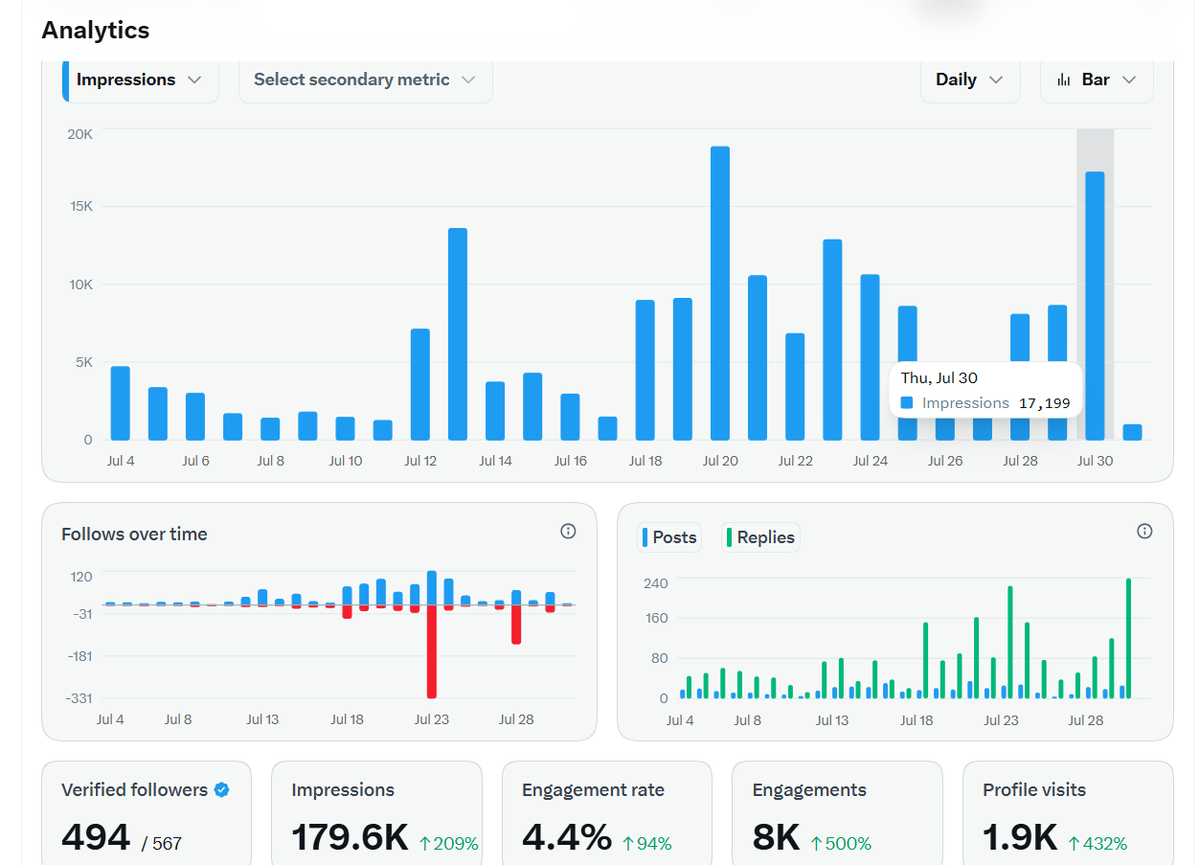
Task: Toggle the Posts series legend
Action: click(x=669, y=538)
